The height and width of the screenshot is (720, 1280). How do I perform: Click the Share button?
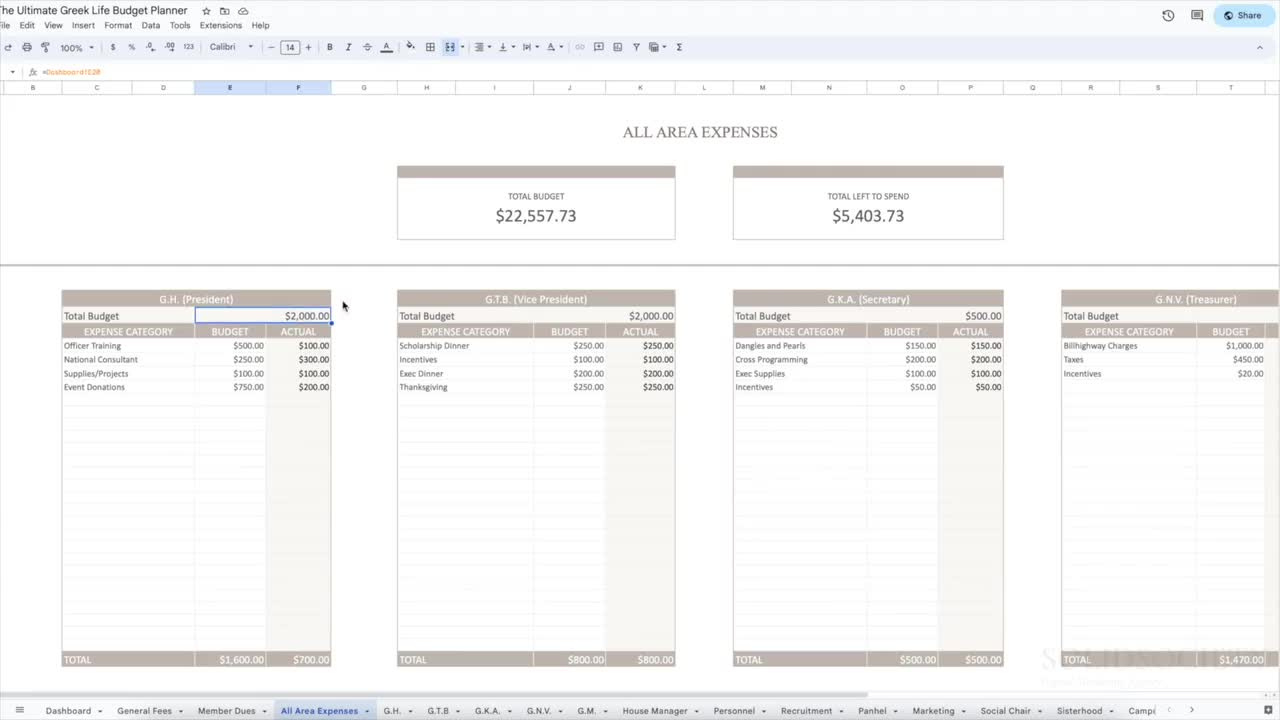(x=1243, y=15)
